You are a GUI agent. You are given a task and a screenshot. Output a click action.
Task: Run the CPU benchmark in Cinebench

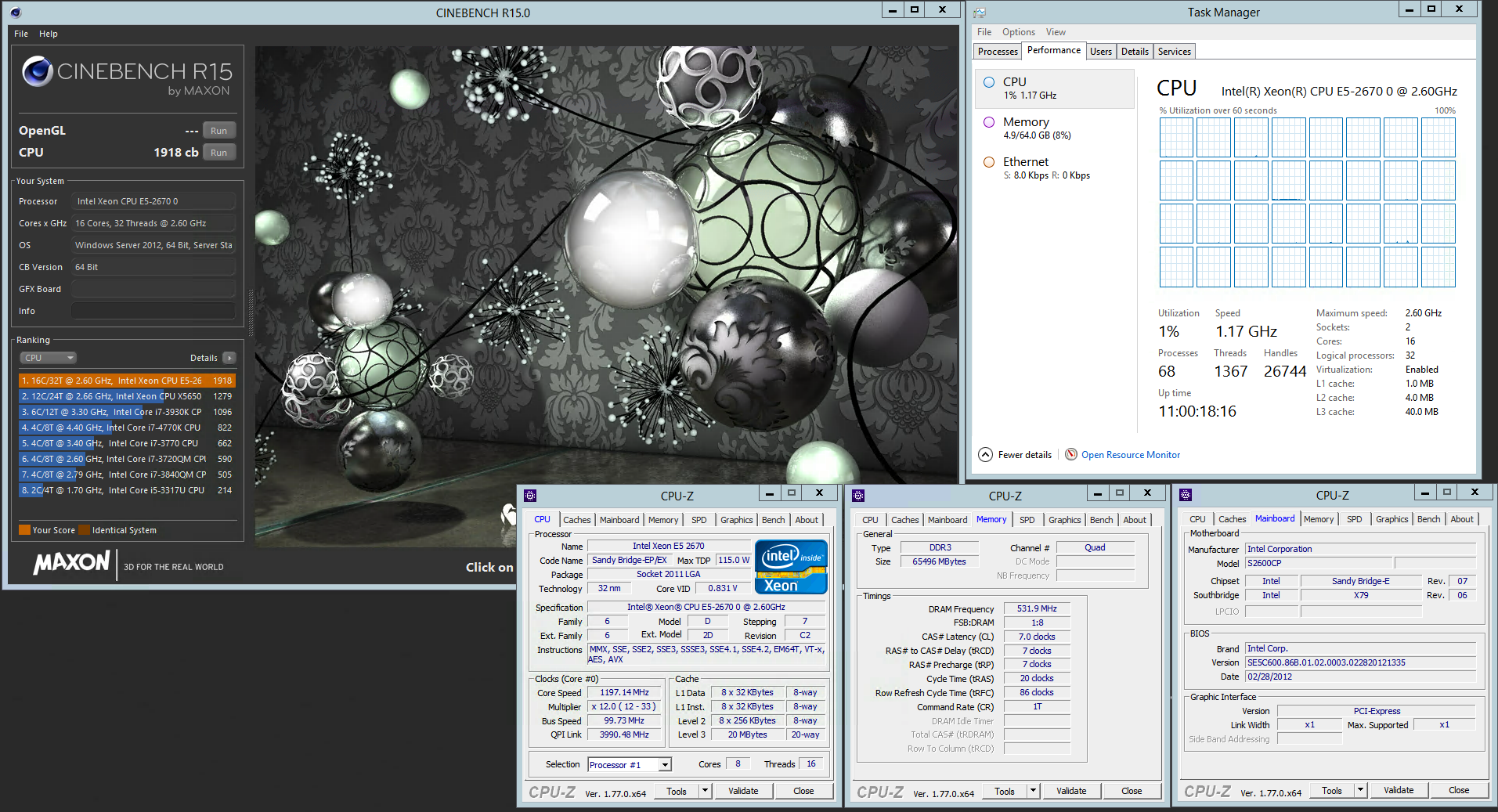click(x=219, y=153)
